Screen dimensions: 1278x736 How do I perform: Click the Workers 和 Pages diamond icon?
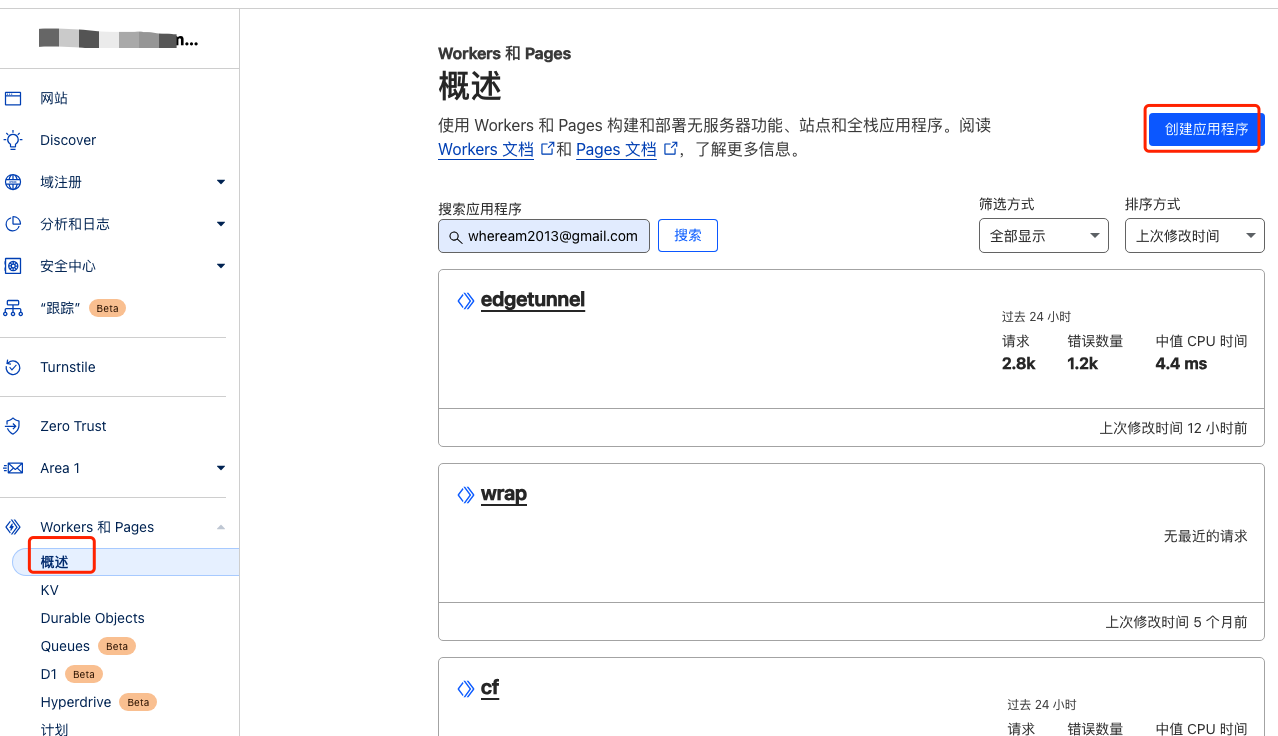(13, 527)
